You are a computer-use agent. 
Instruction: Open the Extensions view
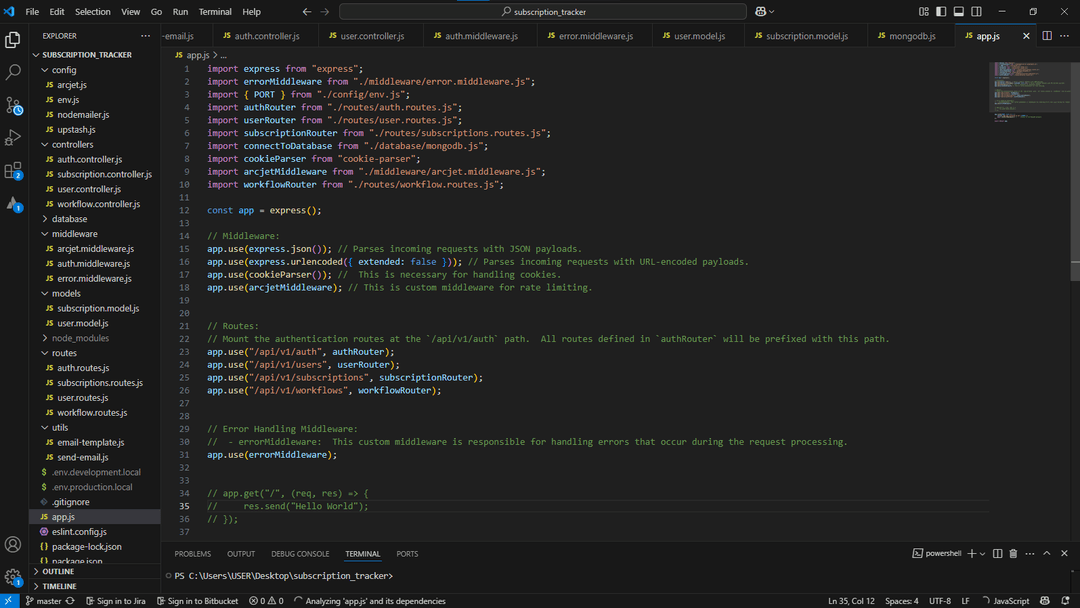[13, 171]
